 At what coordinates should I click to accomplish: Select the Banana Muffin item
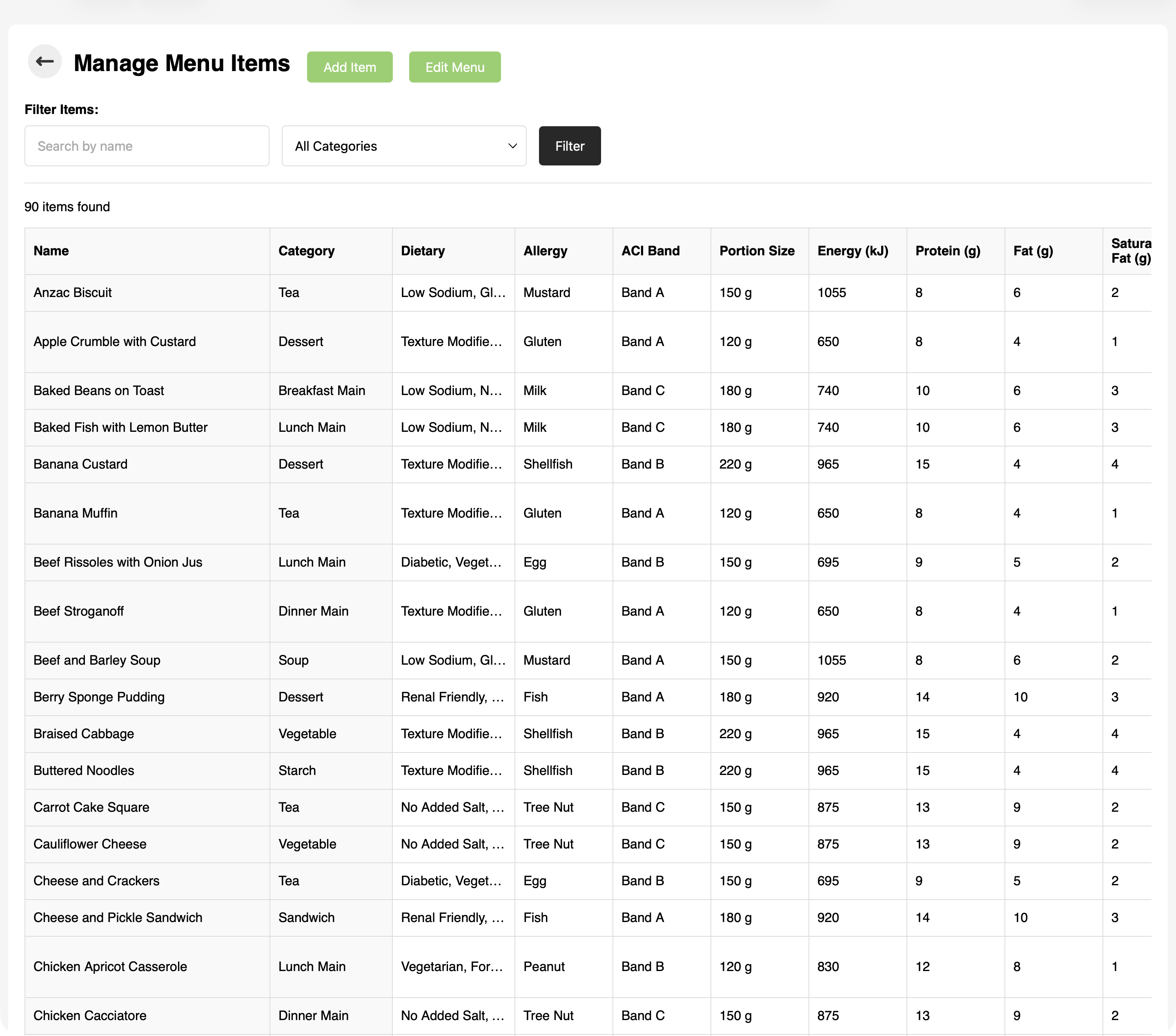(x=76, y=513)
